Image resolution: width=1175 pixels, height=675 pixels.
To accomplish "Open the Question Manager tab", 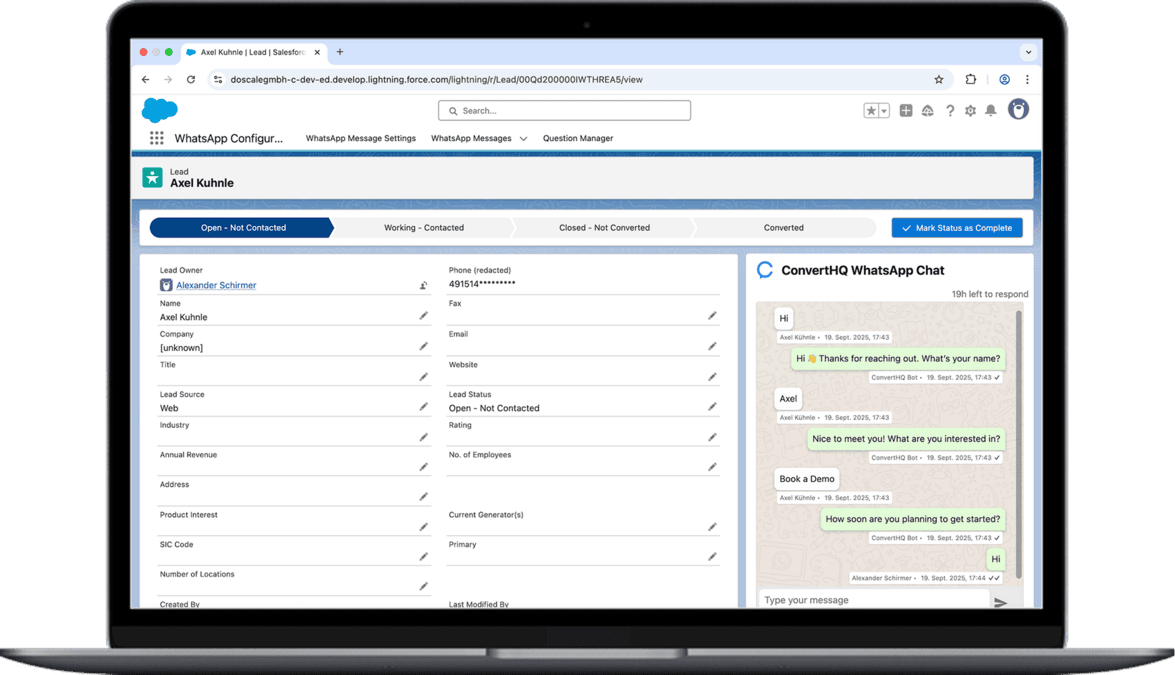I will tap(578, 139).
